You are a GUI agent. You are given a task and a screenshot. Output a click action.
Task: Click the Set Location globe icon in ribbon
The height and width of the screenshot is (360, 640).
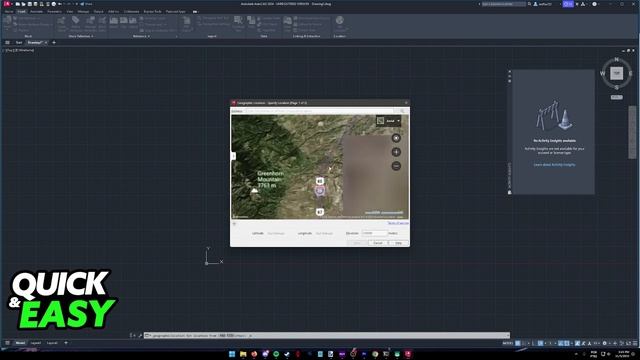point(340,20)
